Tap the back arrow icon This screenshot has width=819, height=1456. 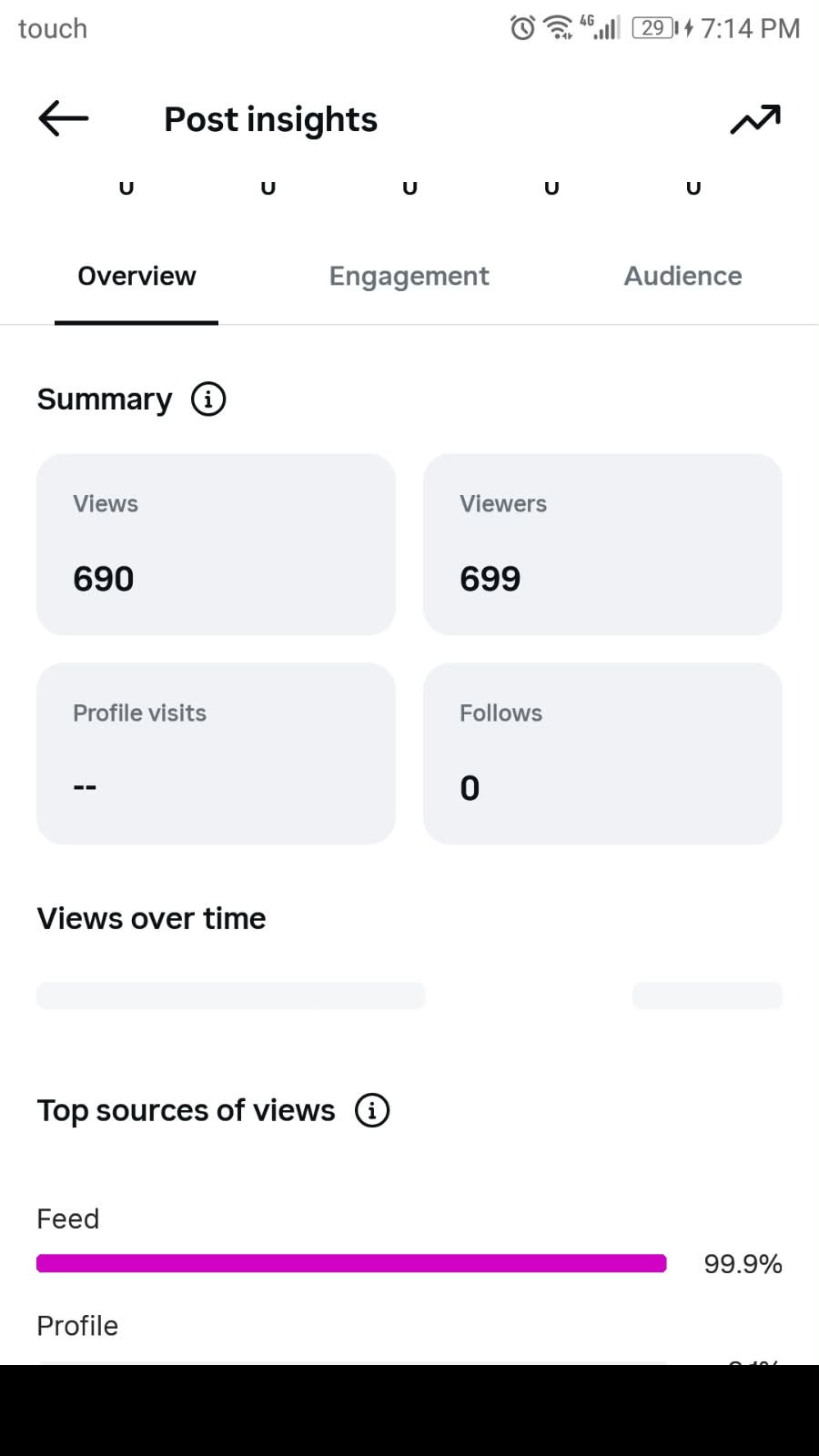[x=64, y=119]
